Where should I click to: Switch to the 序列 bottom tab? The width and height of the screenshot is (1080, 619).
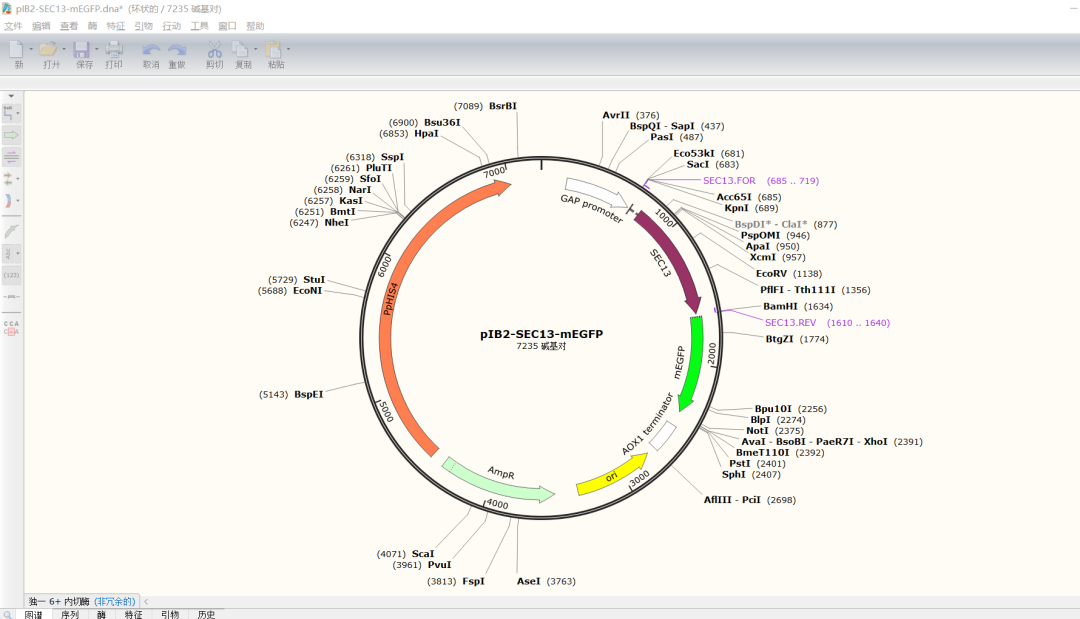tap(70, 614)
